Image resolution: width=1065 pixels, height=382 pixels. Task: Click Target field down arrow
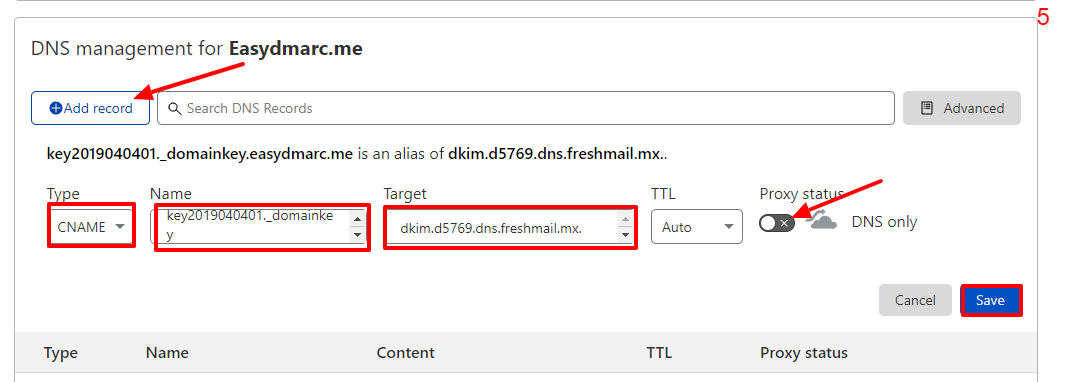[x=625, y=235]
